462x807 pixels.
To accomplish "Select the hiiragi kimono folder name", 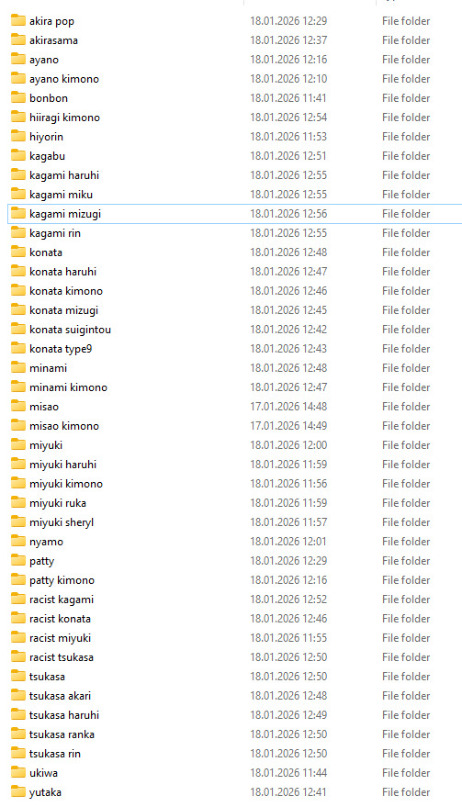I will pos(64,117).
